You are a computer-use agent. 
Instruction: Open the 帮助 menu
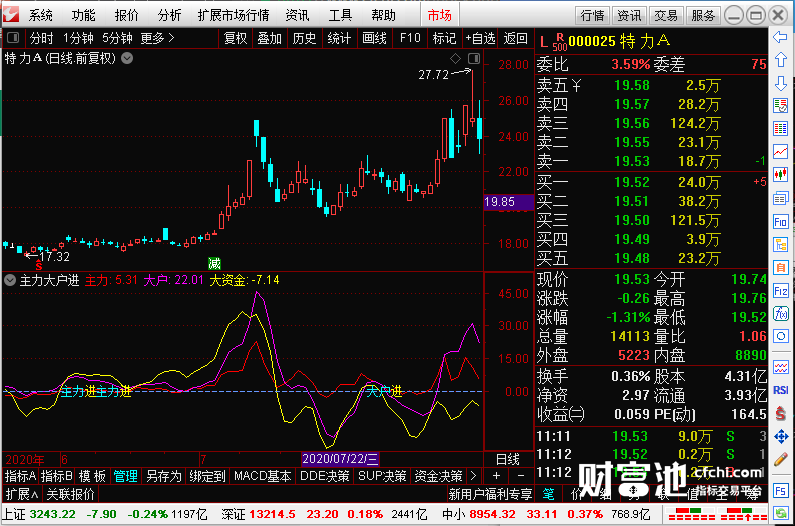coord(383,15)
